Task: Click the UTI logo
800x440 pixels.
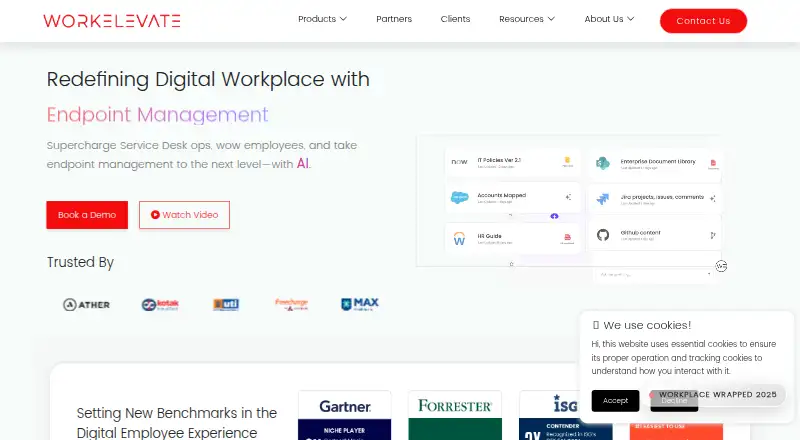Action: 226,305
